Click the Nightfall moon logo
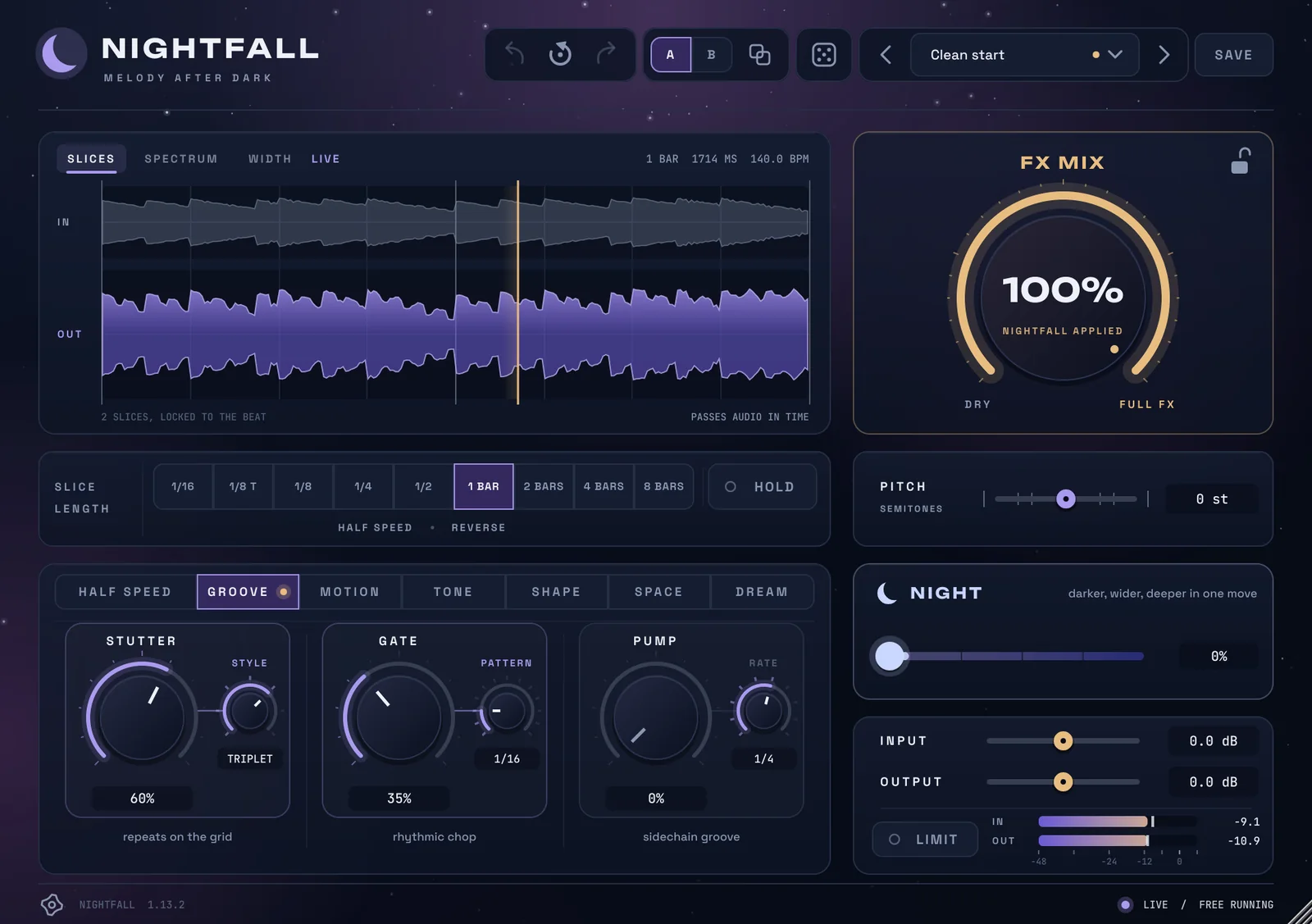Screen dimensions: 1312x924 click(61, 54)
